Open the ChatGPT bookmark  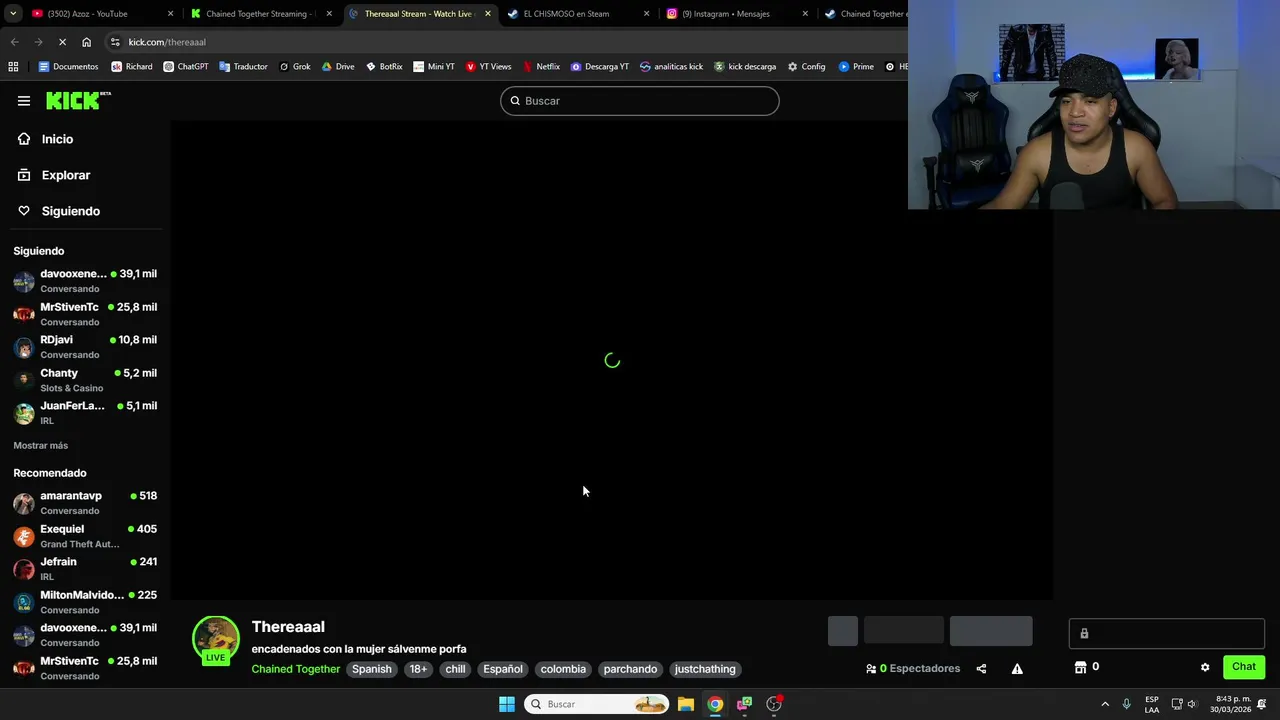pos(186,67)
